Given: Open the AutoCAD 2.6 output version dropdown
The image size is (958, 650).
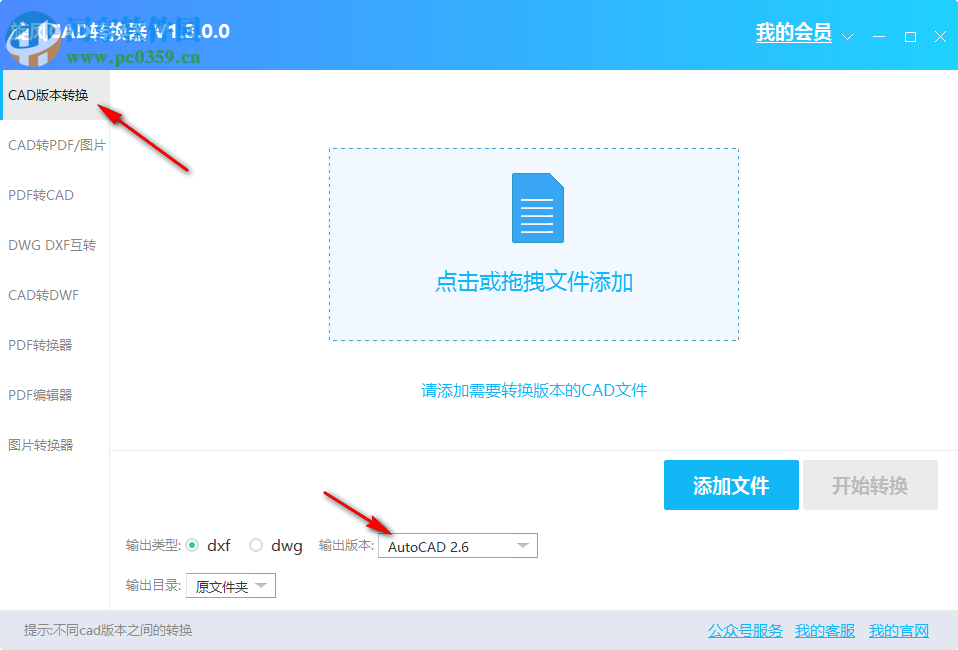Looking at the screenshot, I should [457, 545].
